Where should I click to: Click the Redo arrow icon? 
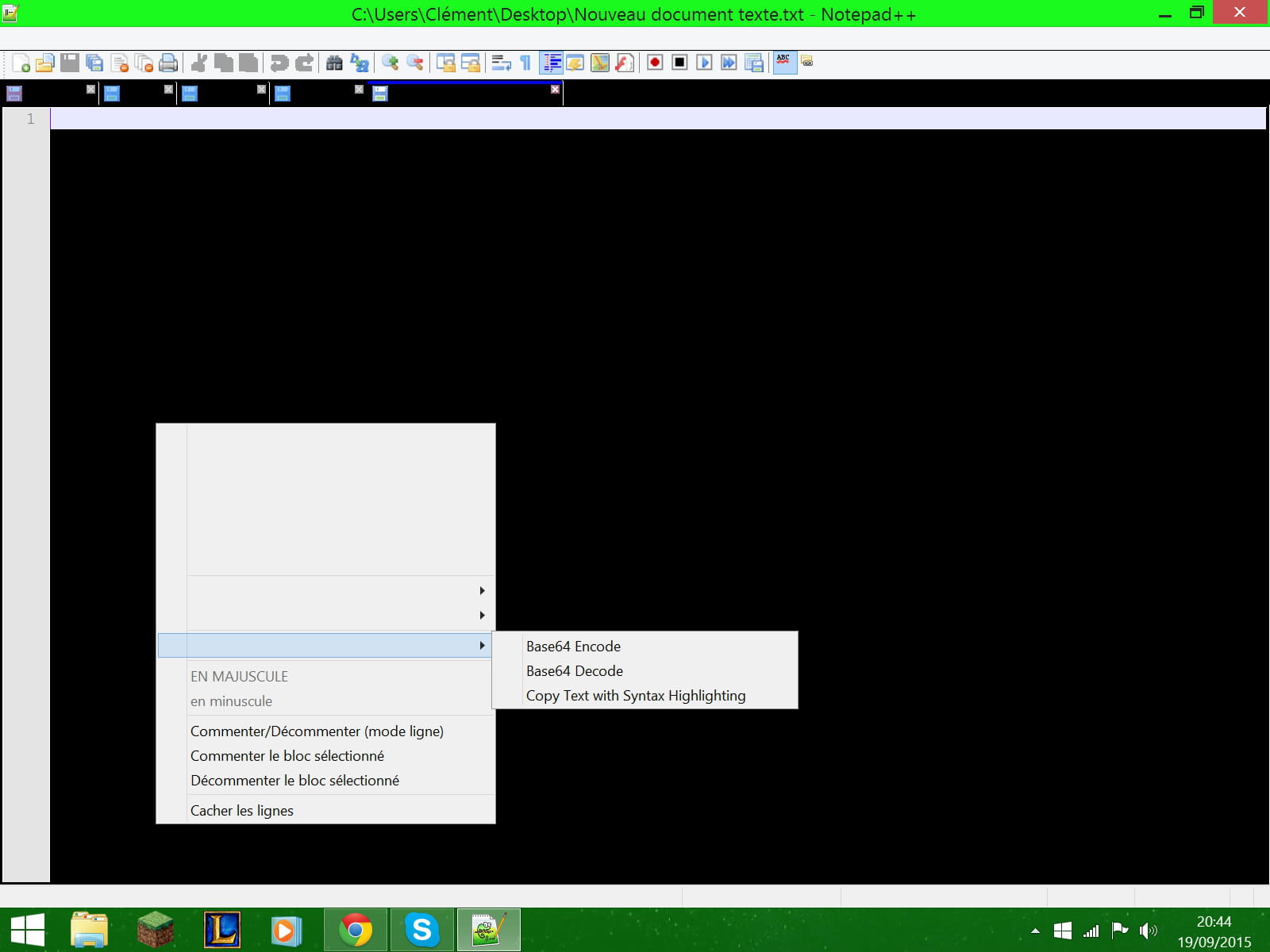point(304,63)
